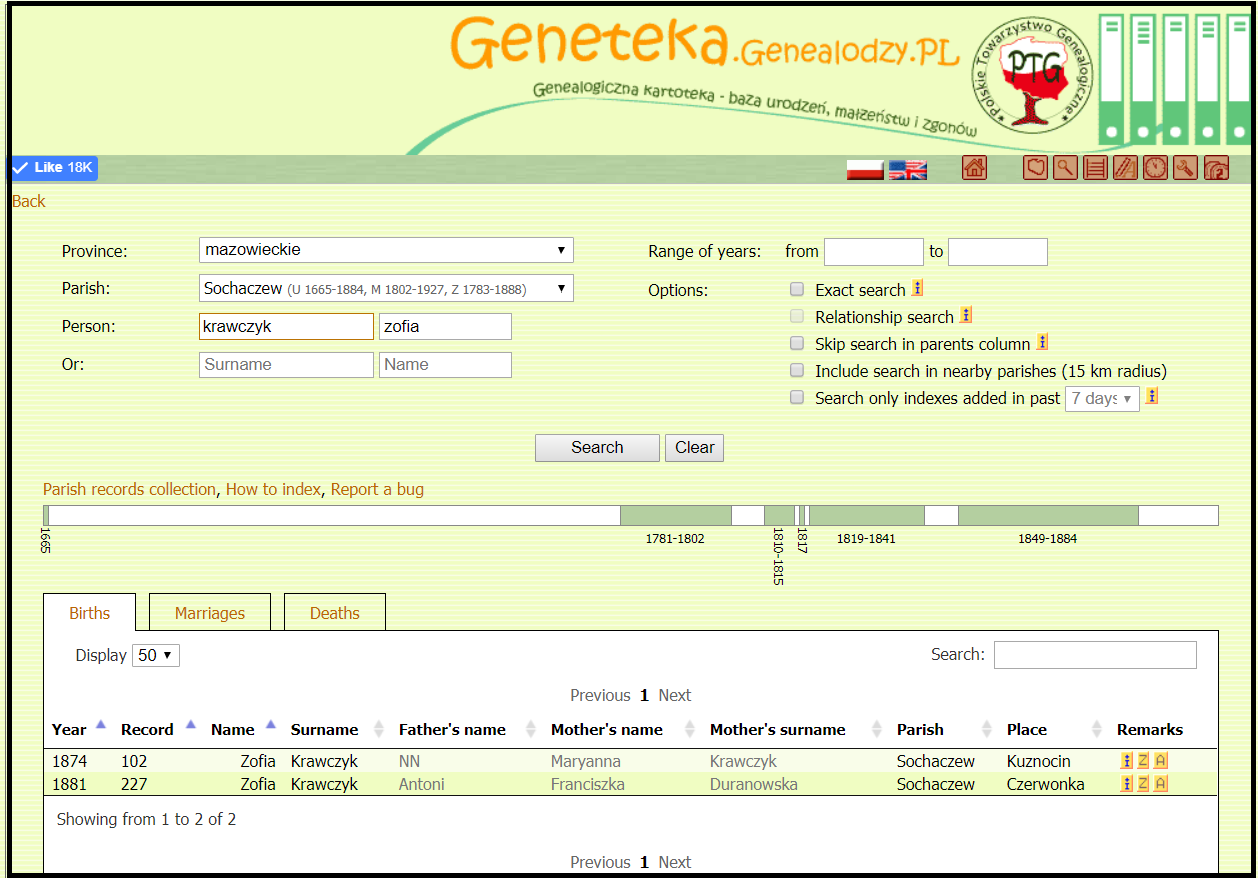
Task: Click the 'A' remark icon for the Czerwonka record
Action: [x=1160, y=784]
